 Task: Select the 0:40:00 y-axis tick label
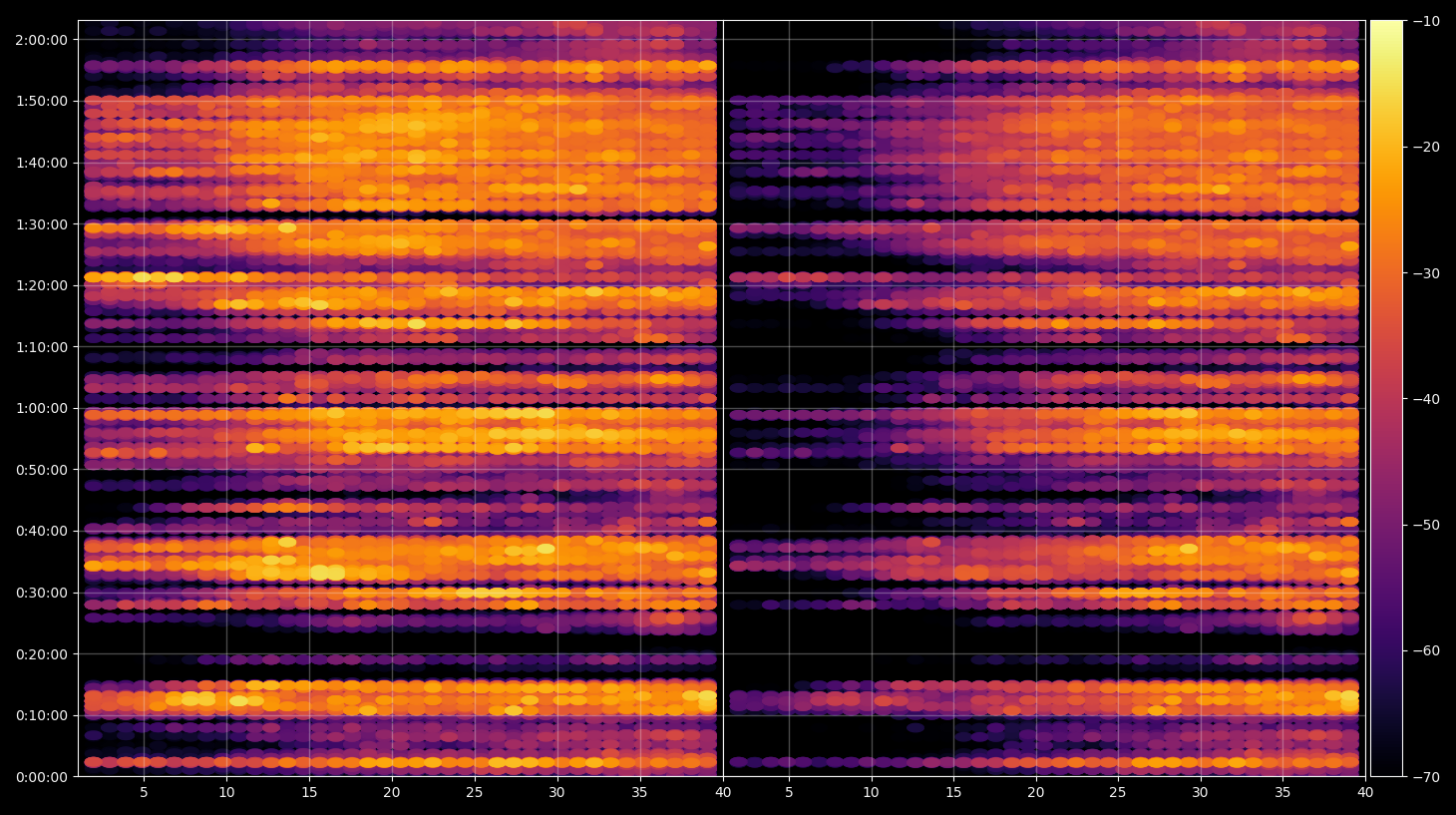[42, 531]
